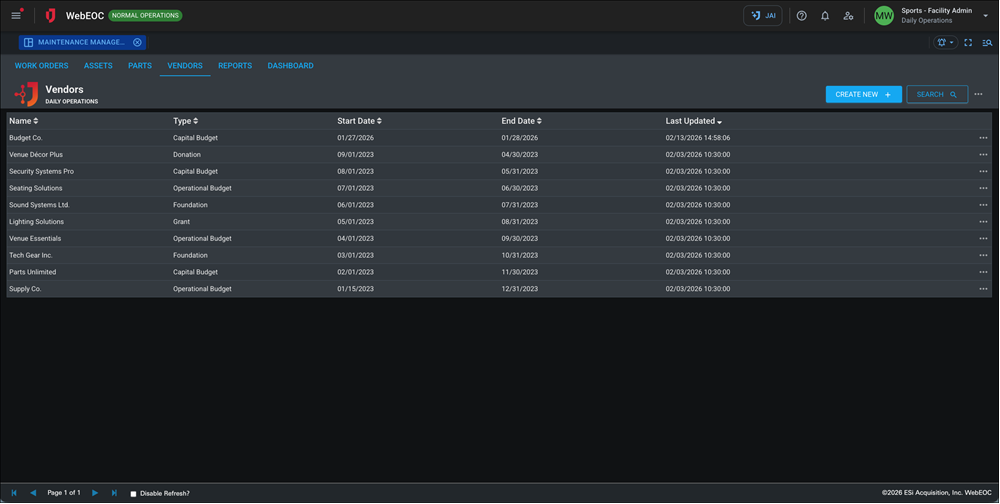
Task: Go to the next page arrow
Action: pos(95,493)
